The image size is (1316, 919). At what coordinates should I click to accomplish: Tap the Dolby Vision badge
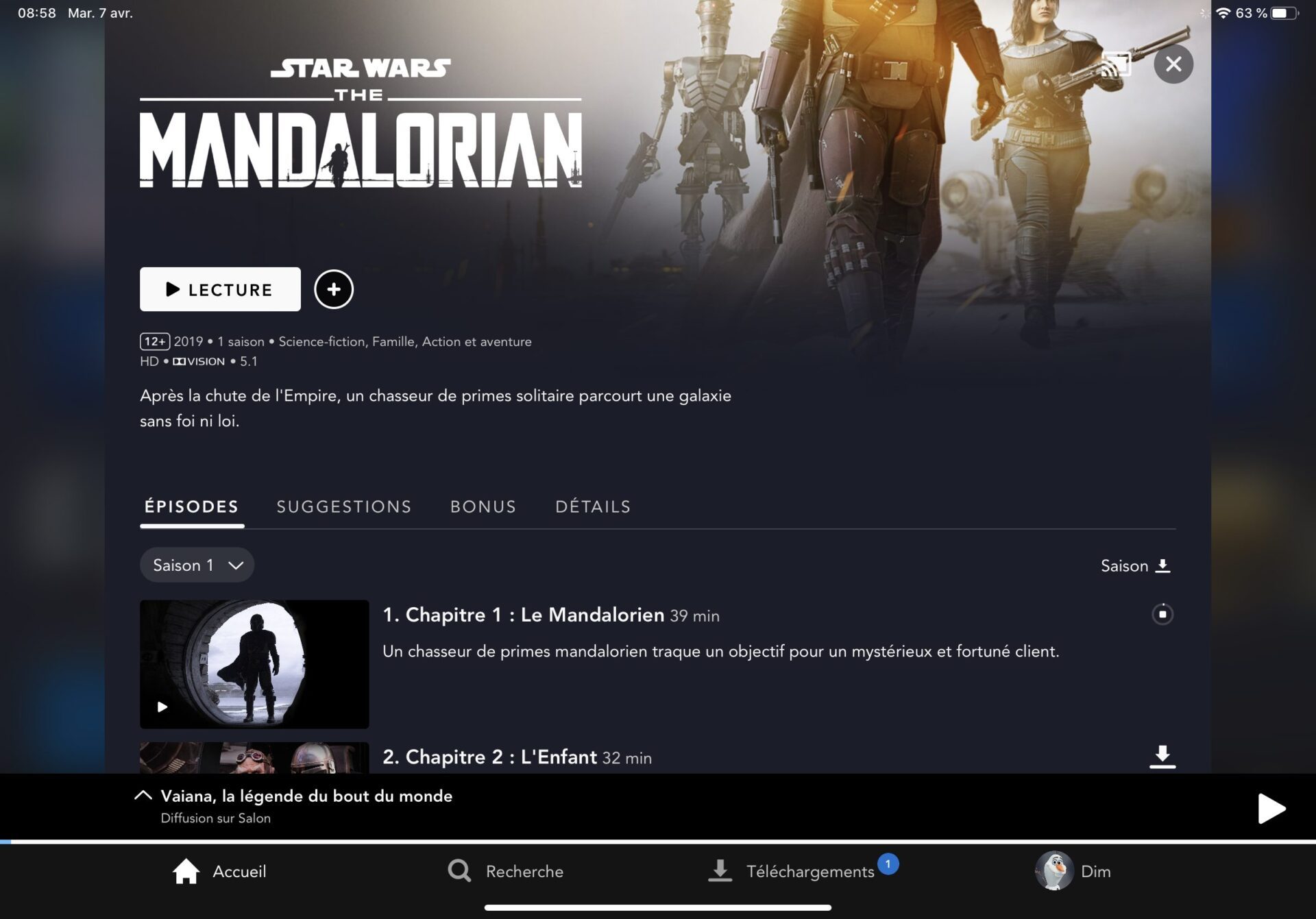[199, 361]
